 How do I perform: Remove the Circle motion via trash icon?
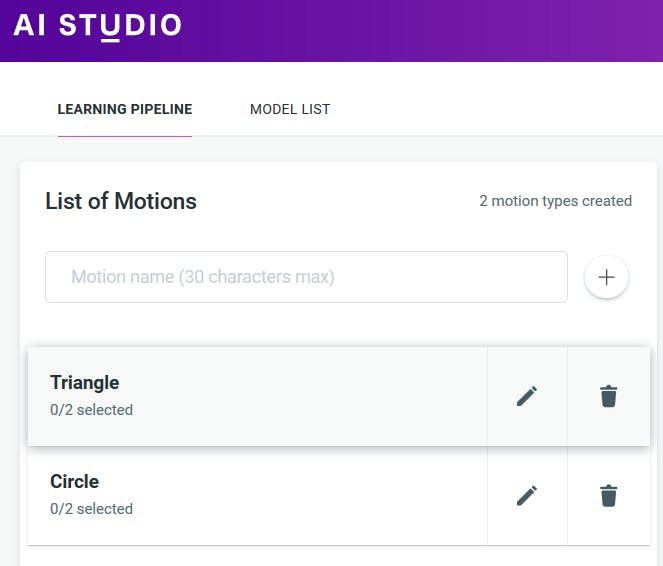pos(608,495)
